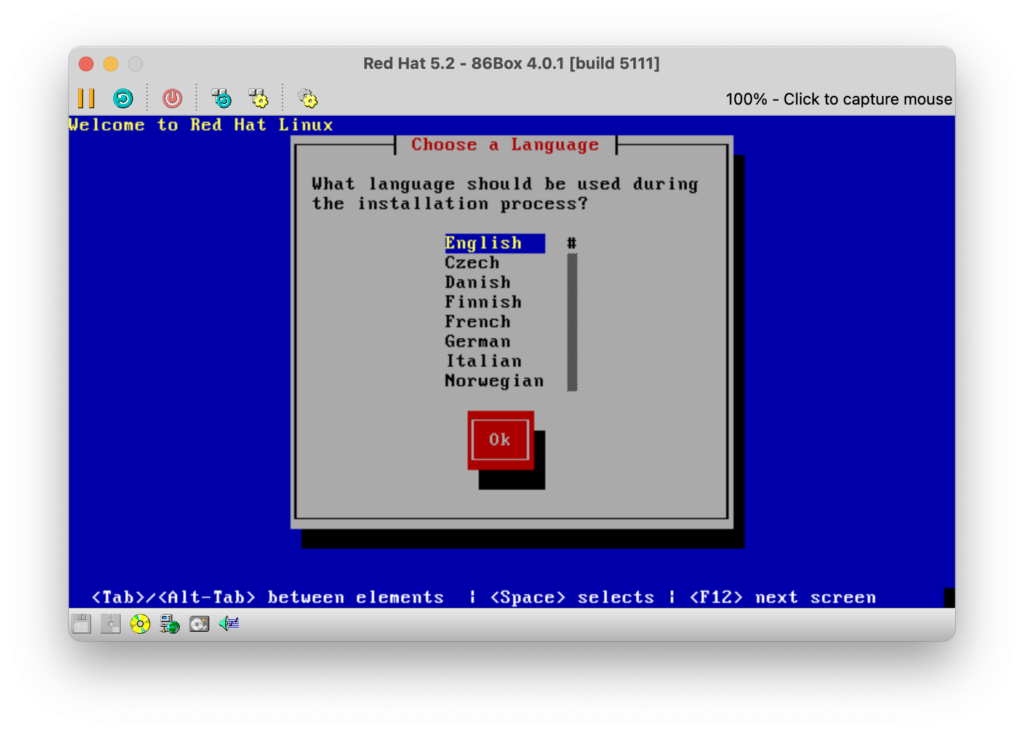
Task: Click the hard disk status icon
Action: pos(199,624)
